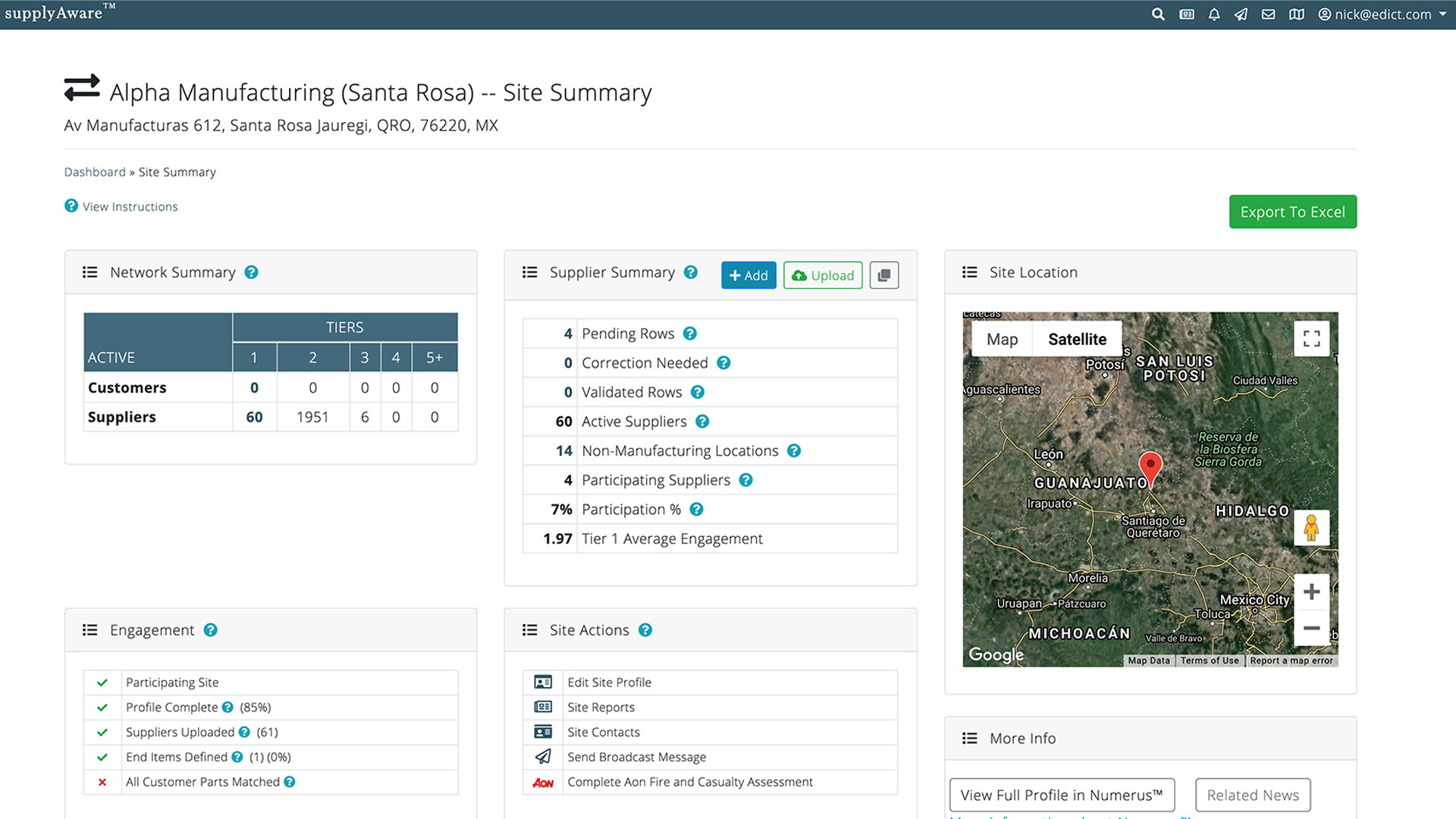
Task: Click the Export To Excel button
Action: 1292,212
